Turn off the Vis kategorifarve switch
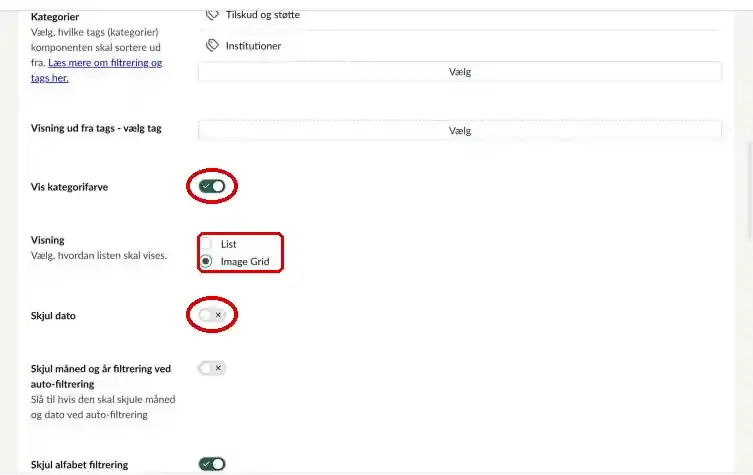The height and width of the screenshot is (475, 753). [x=212, y=186]
